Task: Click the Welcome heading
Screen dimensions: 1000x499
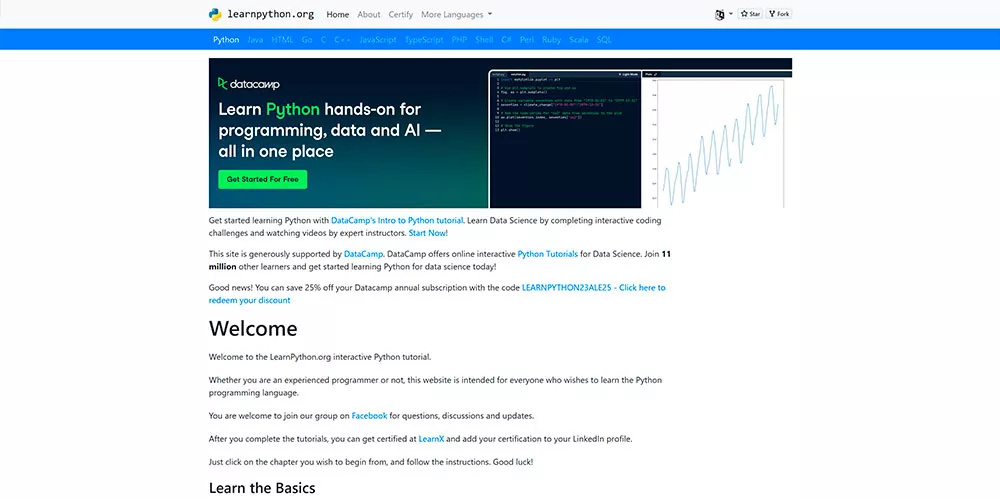Action: [253, 329]
